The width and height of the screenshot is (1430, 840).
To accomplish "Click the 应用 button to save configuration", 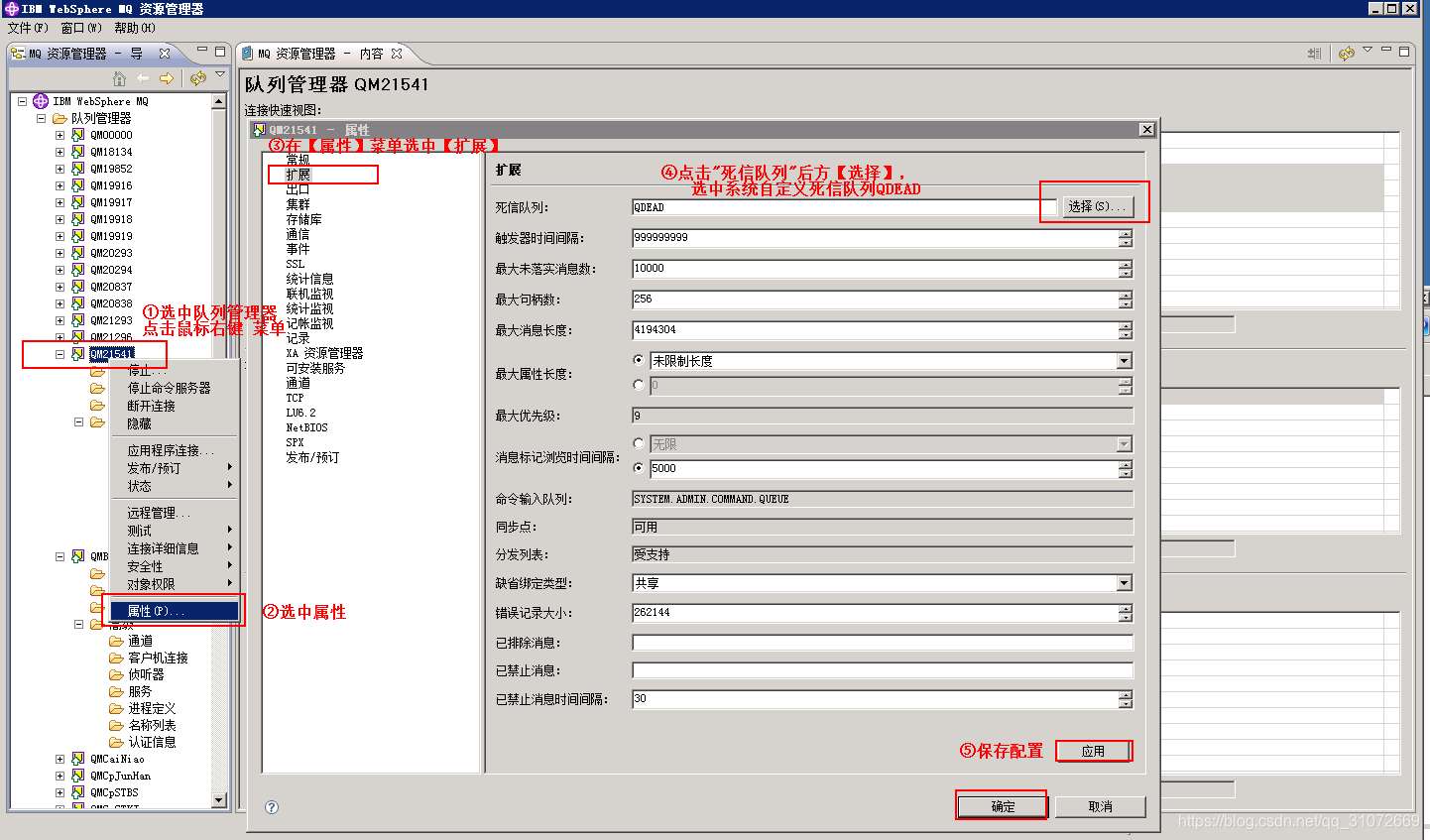I will click(x=1093, y=751).
